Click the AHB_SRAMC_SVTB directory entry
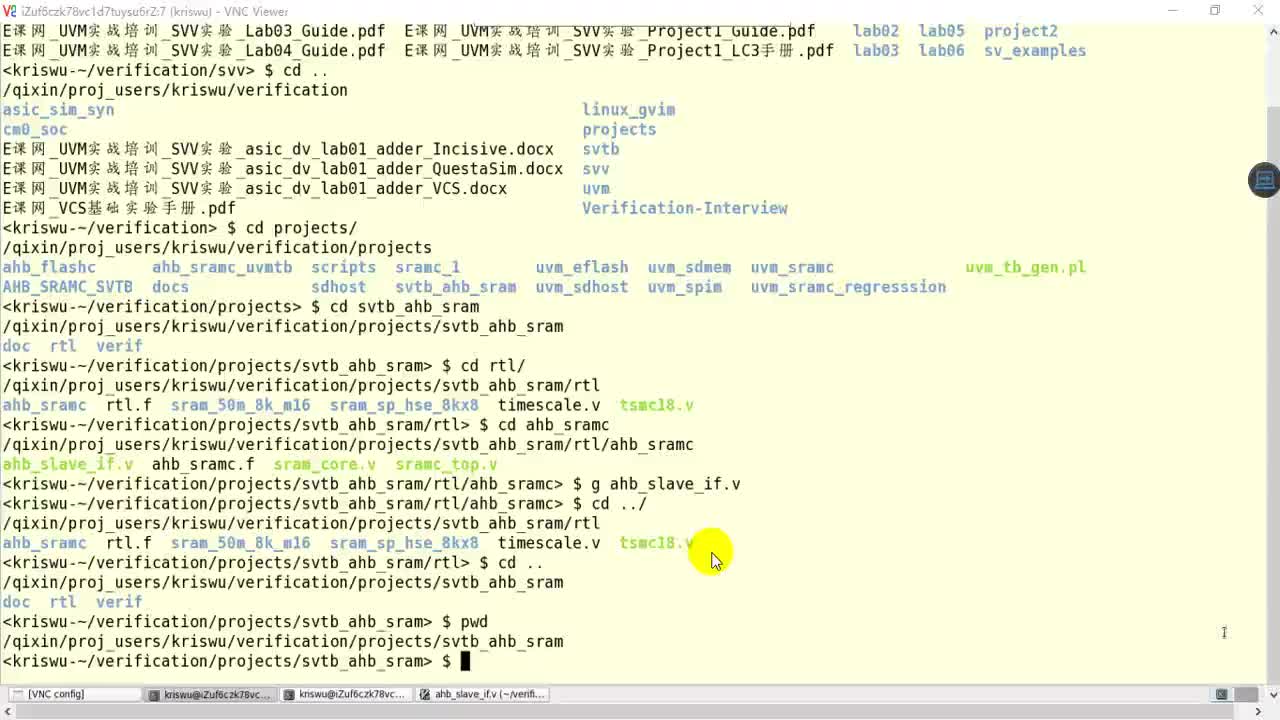The image size is (1280, 720). (68, 287)
